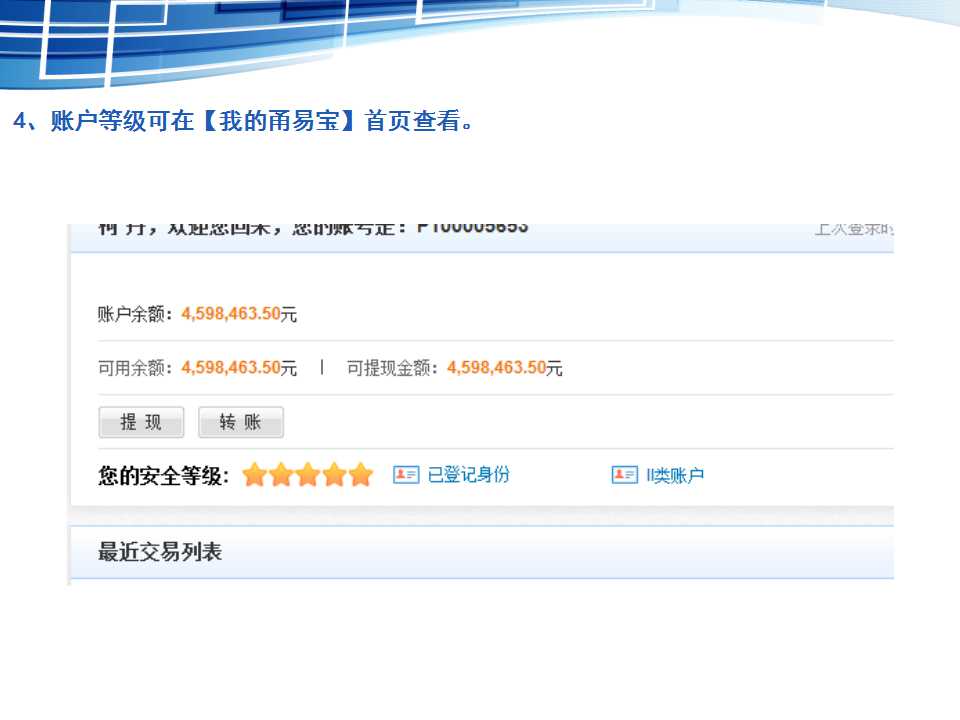
Task: Click the 您的安全等级 label
Action: 163,475
